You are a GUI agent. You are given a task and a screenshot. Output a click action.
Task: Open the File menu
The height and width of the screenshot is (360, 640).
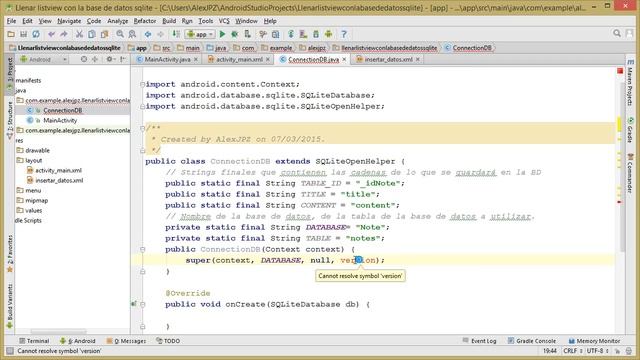pyautogui.click(x=11, y=21)
